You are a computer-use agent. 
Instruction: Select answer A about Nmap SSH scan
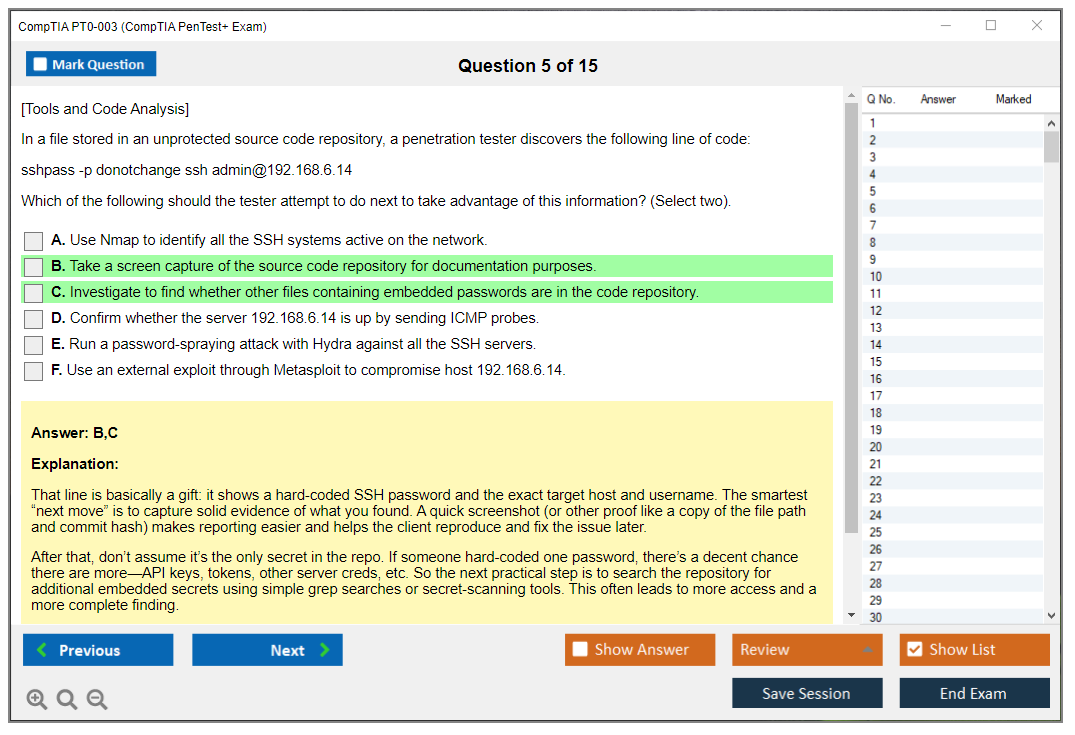(34, 241)
